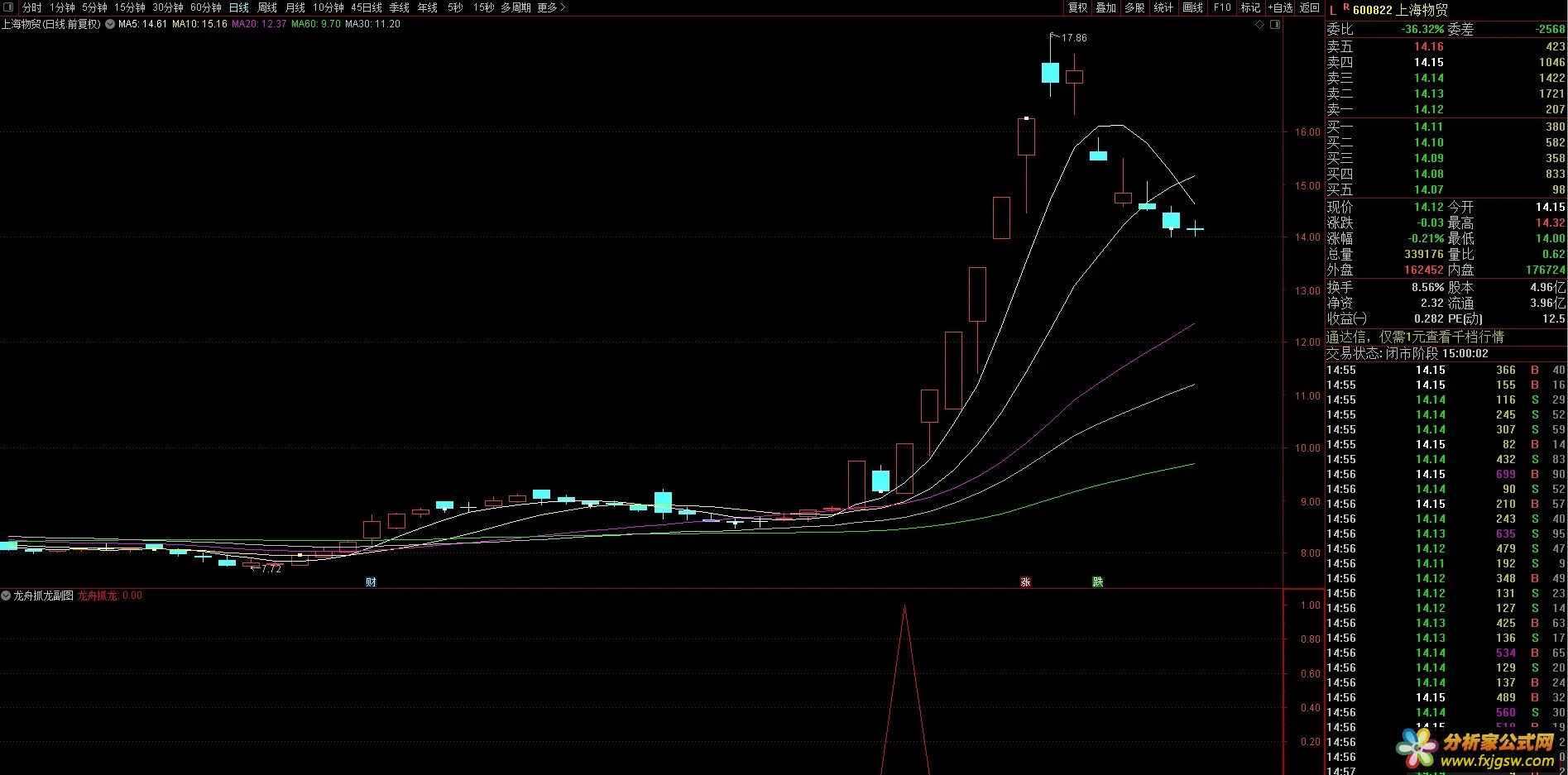Click the 财 financial marker on chart
Screen dimensions: 1568x775
[x=371, y=581]
